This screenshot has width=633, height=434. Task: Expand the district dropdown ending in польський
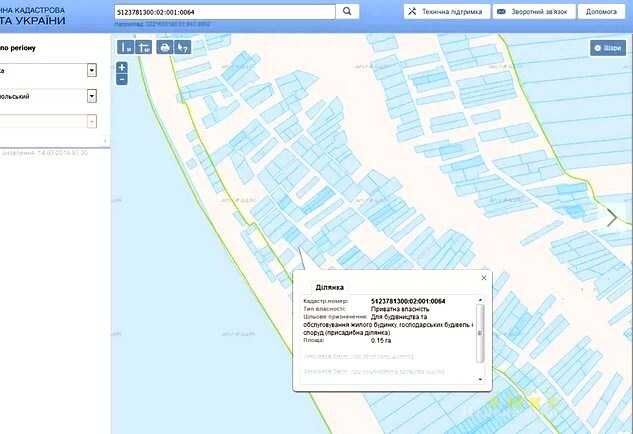click(92, 96)
